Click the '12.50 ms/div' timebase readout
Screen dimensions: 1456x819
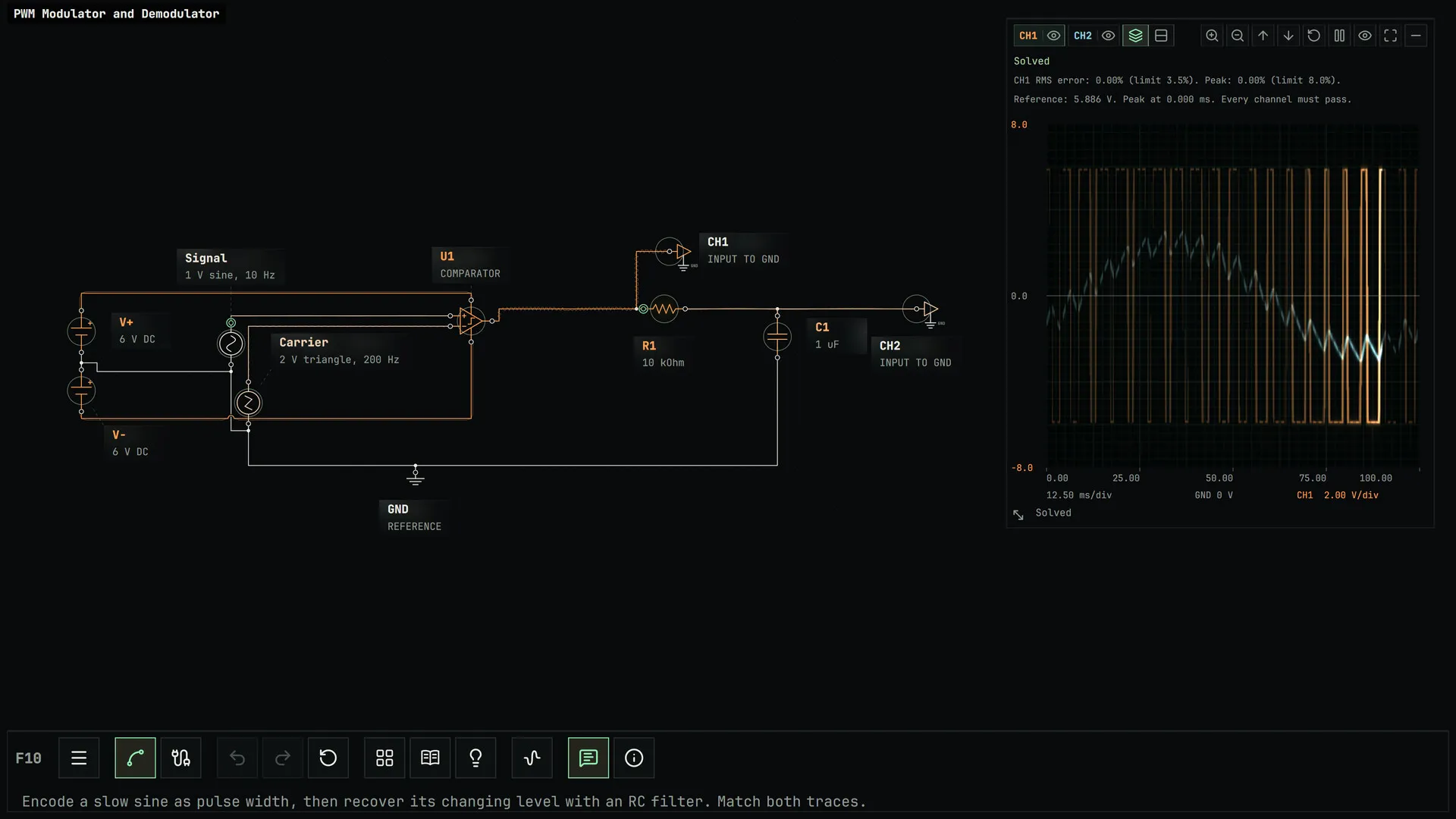(x=1079, y=495)
